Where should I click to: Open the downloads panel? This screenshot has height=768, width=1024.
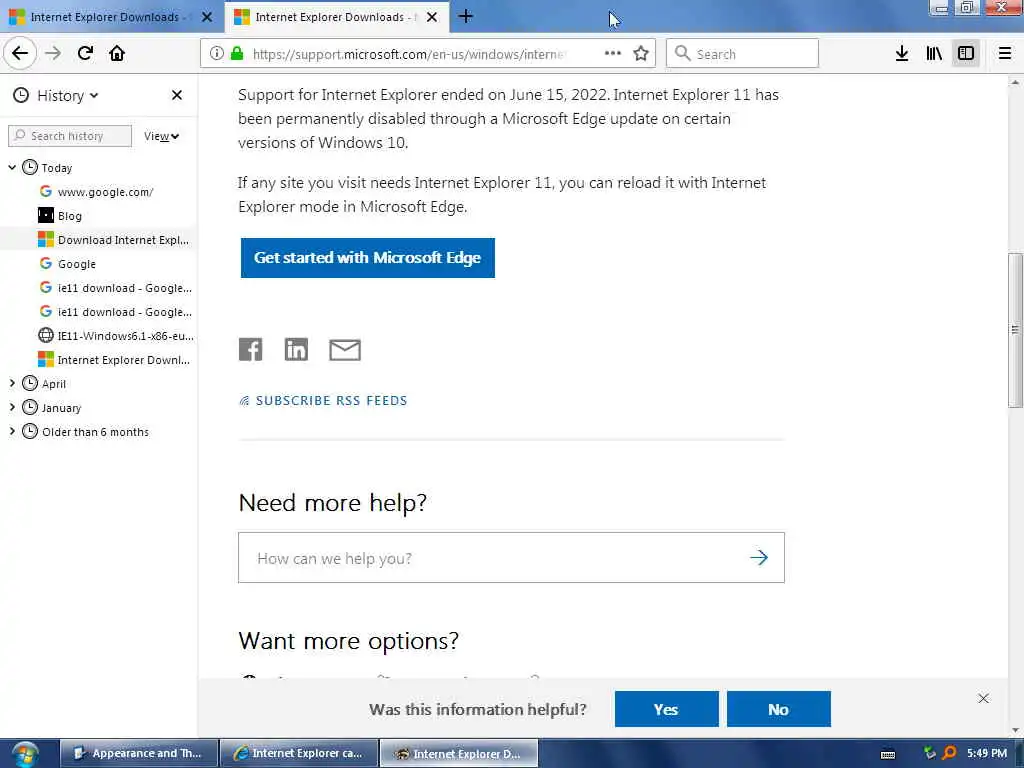coord(902,54)
